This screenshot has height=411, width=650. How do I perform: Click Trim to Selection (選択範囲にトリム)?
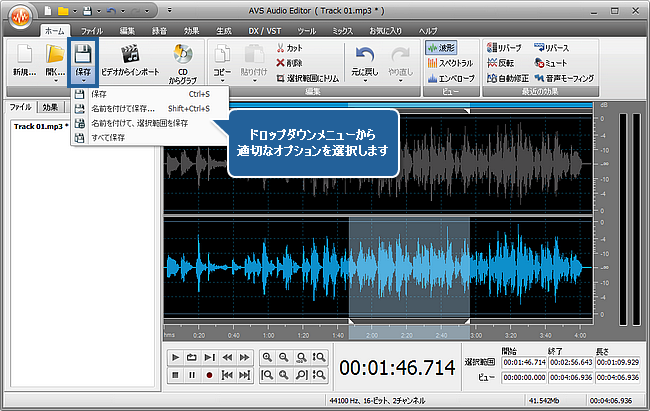pos(308,78)
